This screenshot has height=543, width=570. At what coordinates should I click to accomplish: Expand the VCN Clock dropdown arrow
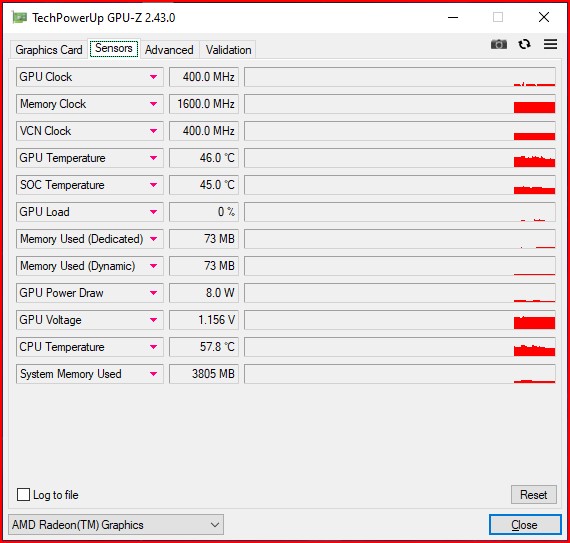point(153,131)
